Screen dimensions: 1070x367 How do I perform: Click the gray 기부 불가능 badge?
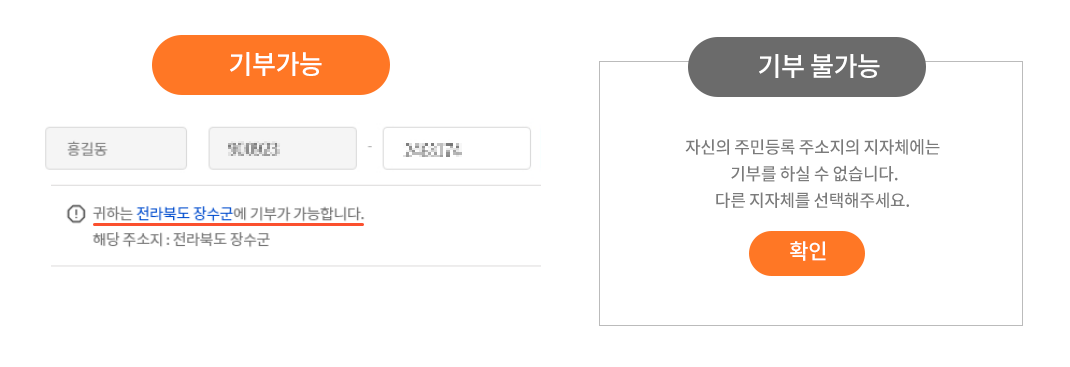coord(807,67)
